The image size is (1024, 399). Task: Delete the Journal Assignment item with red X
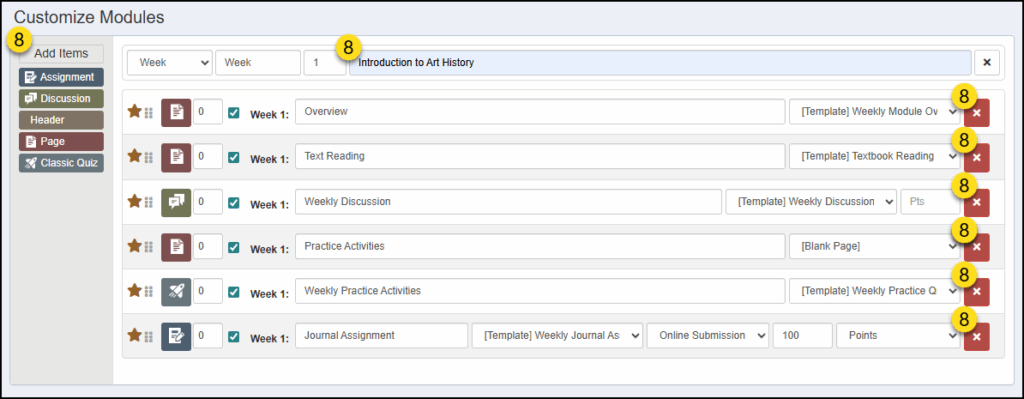(976, 336)
